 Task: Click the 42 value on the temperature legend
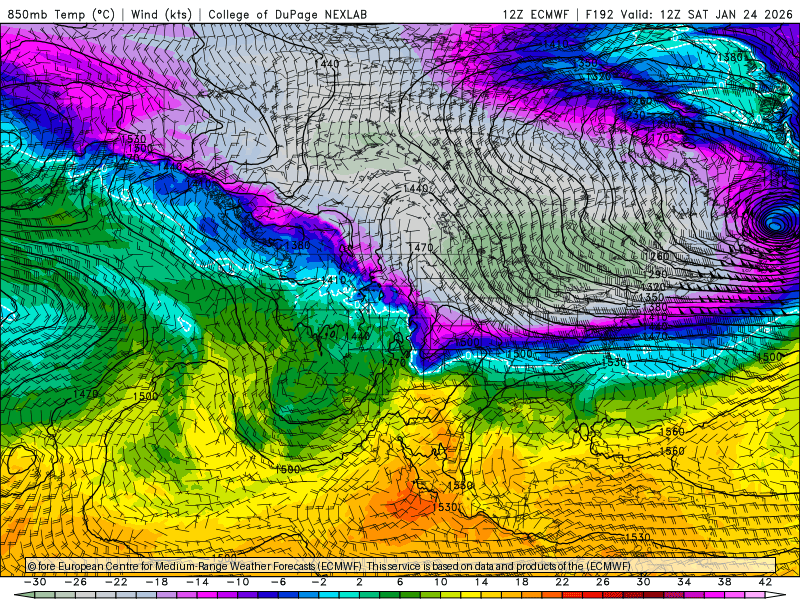(x=765, y=582)
